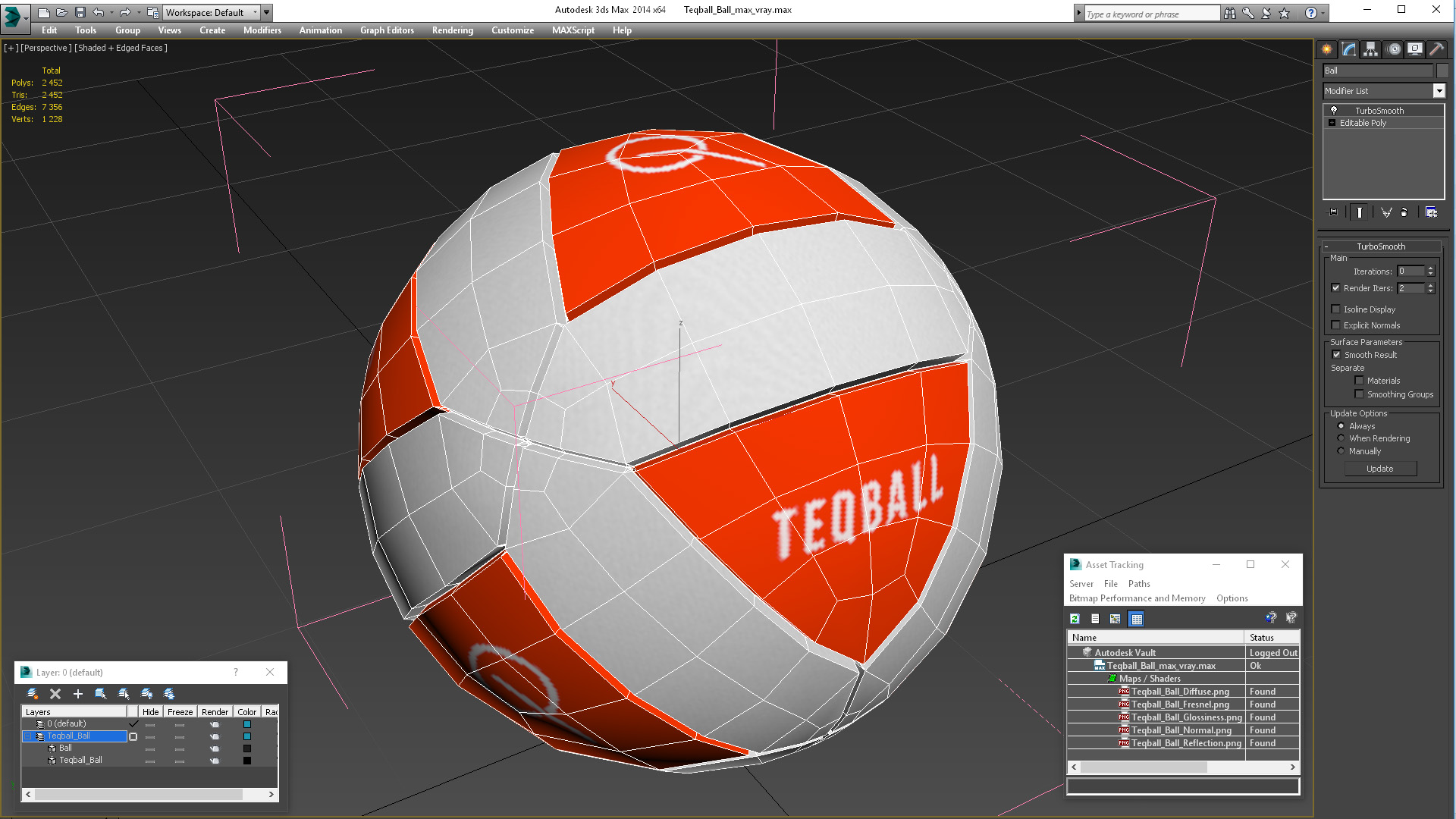Open the Hierarchy command panel tab
The height and width of the screenshot is (819, 1456).
tap(1370, 49)
